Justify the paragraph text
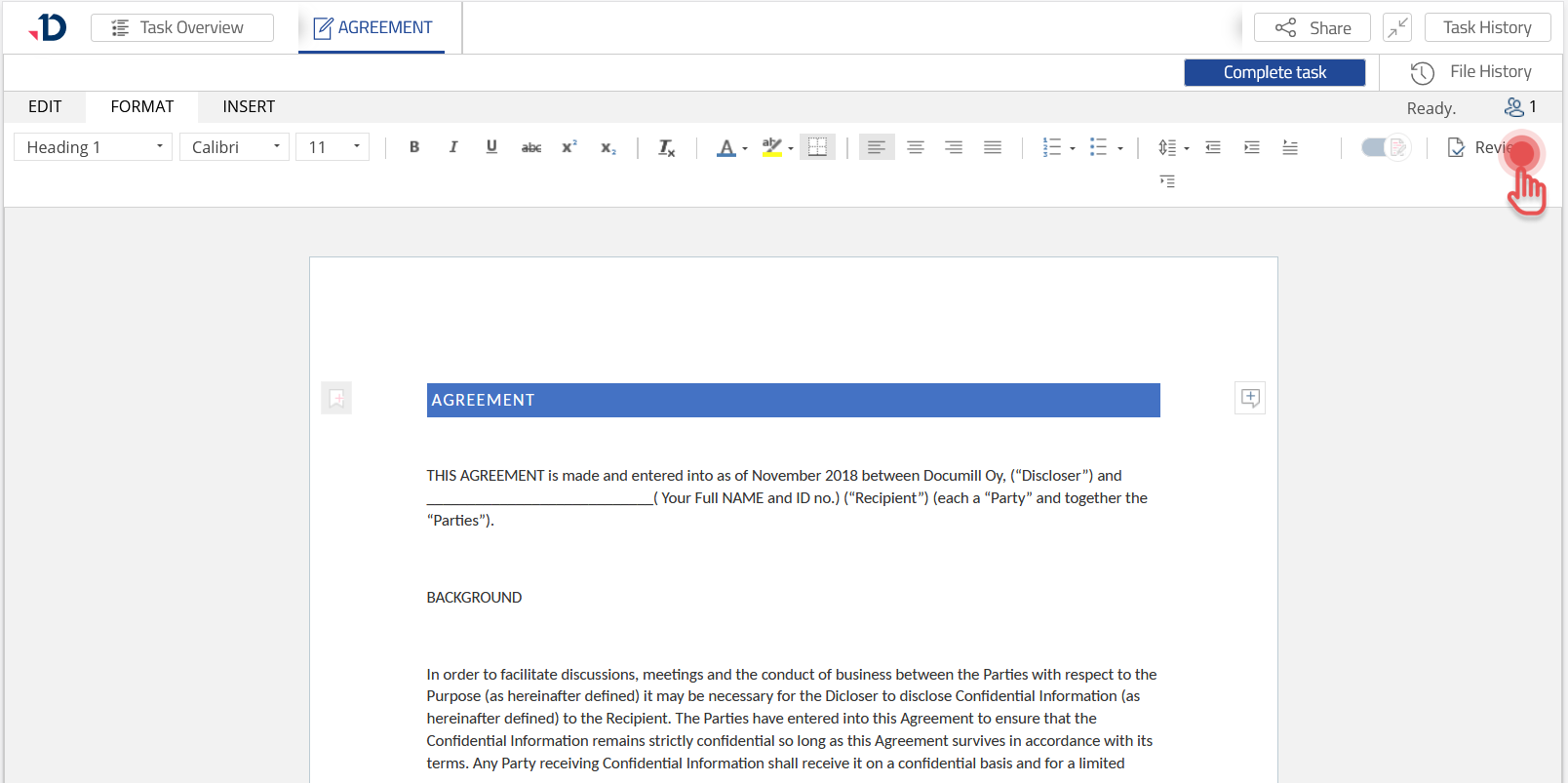 tap(993, 147)
